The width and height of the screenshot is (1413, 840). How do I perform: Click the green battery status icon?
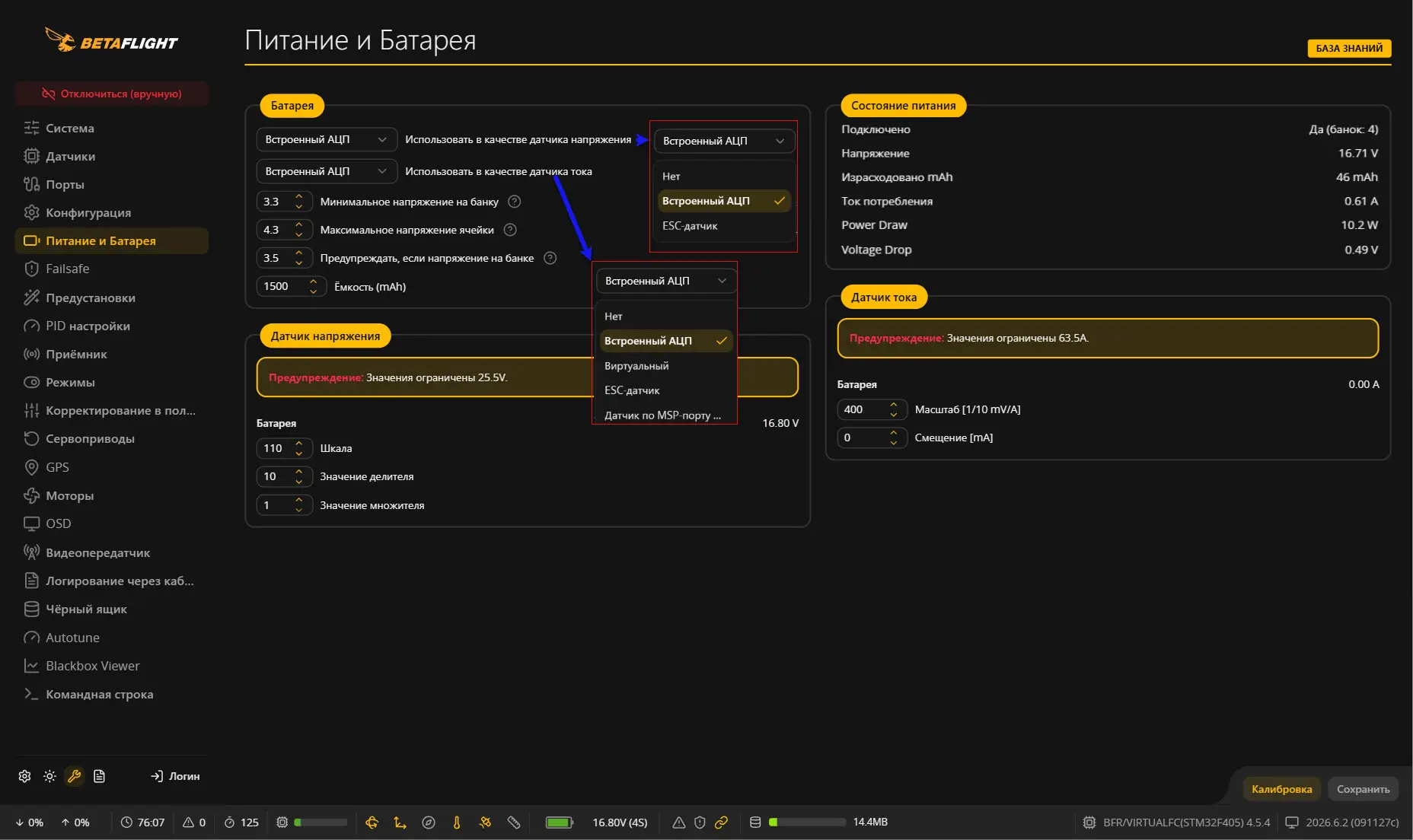coord(560,822)
